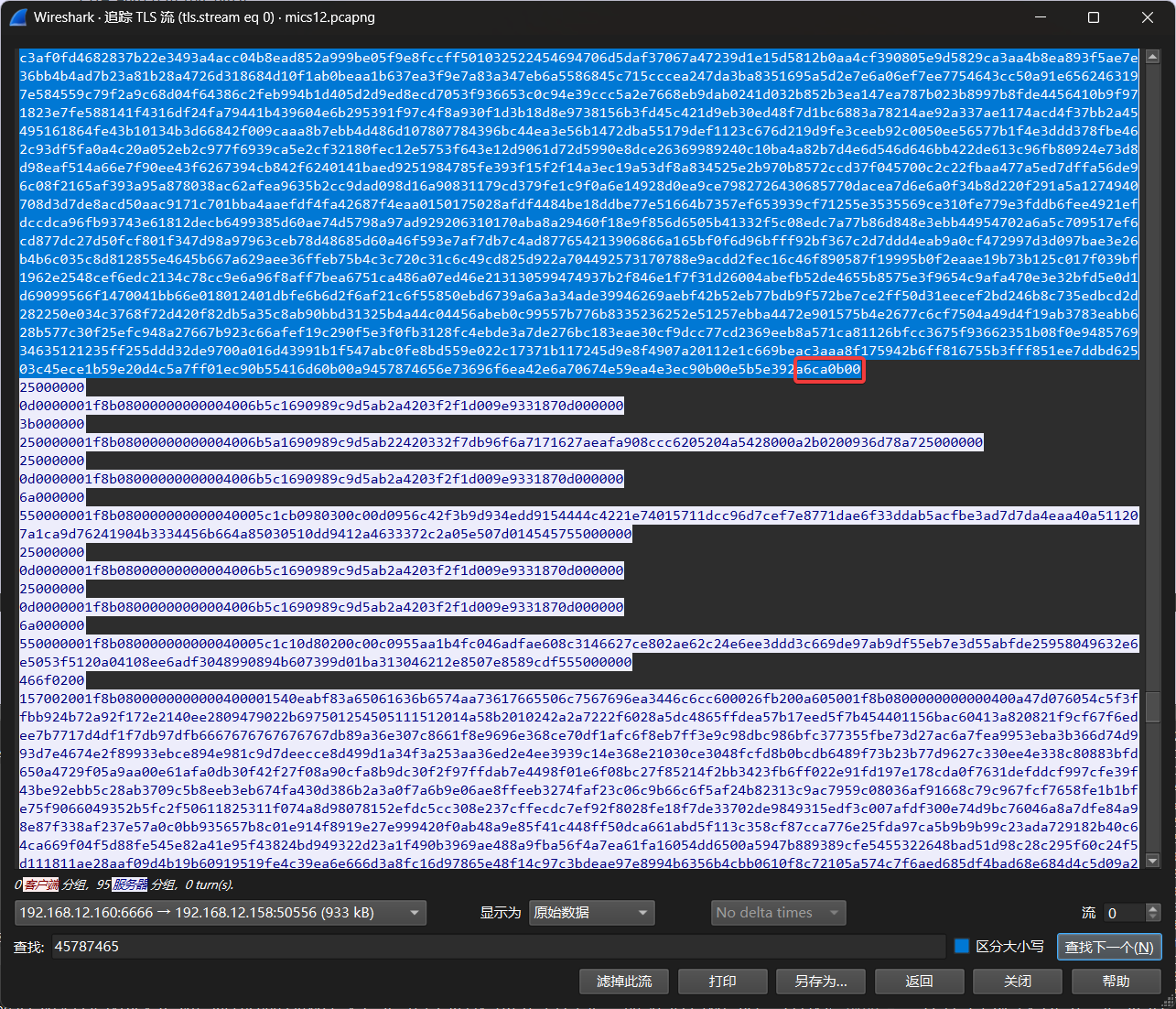Click 查找下一个(N) to find next match
Screen dimensions: 1176x1009
(1109, 947)
